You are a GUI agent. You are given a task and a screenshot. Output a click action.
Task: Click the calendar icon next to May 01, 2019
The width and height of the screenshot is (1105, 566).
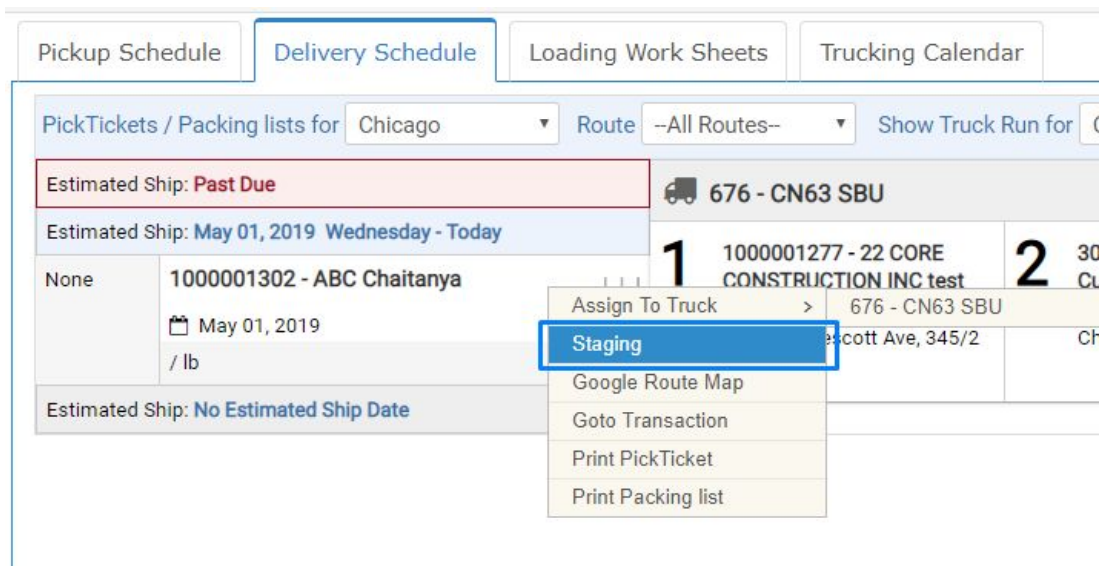[180, 326]
